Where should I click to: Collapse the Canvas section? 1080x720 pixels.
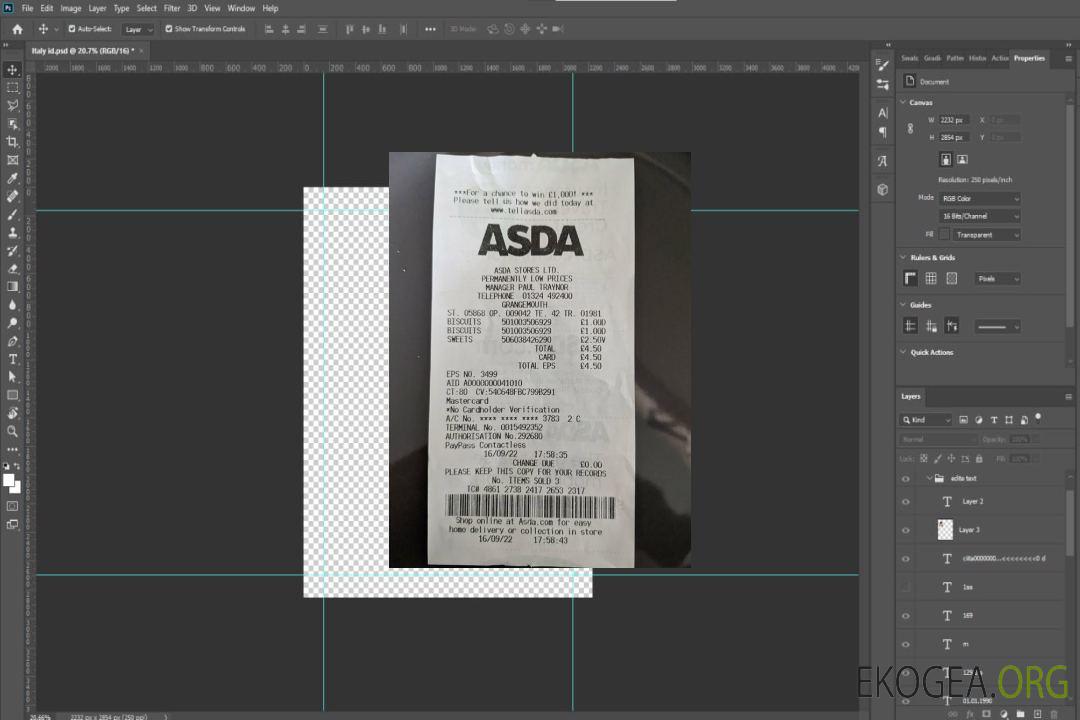coord(903,103)
